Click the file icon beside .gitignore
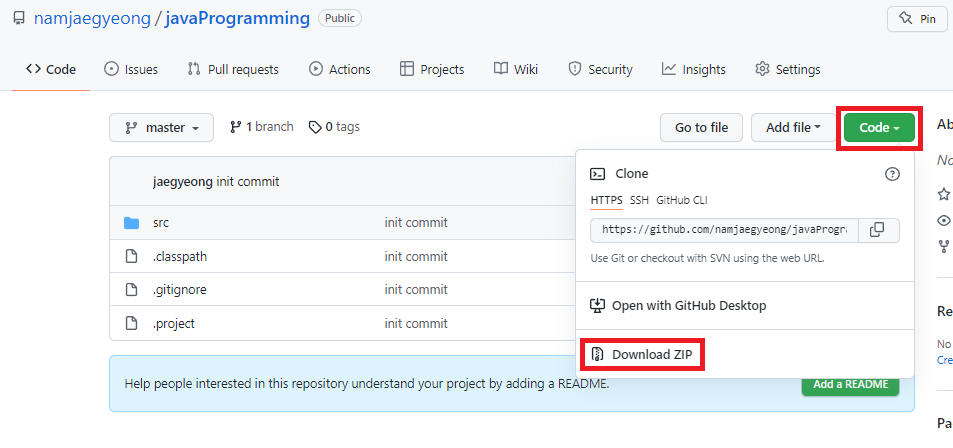Image resolution: width=953 pixels, height=448 pixels. (x=131, y=290)
